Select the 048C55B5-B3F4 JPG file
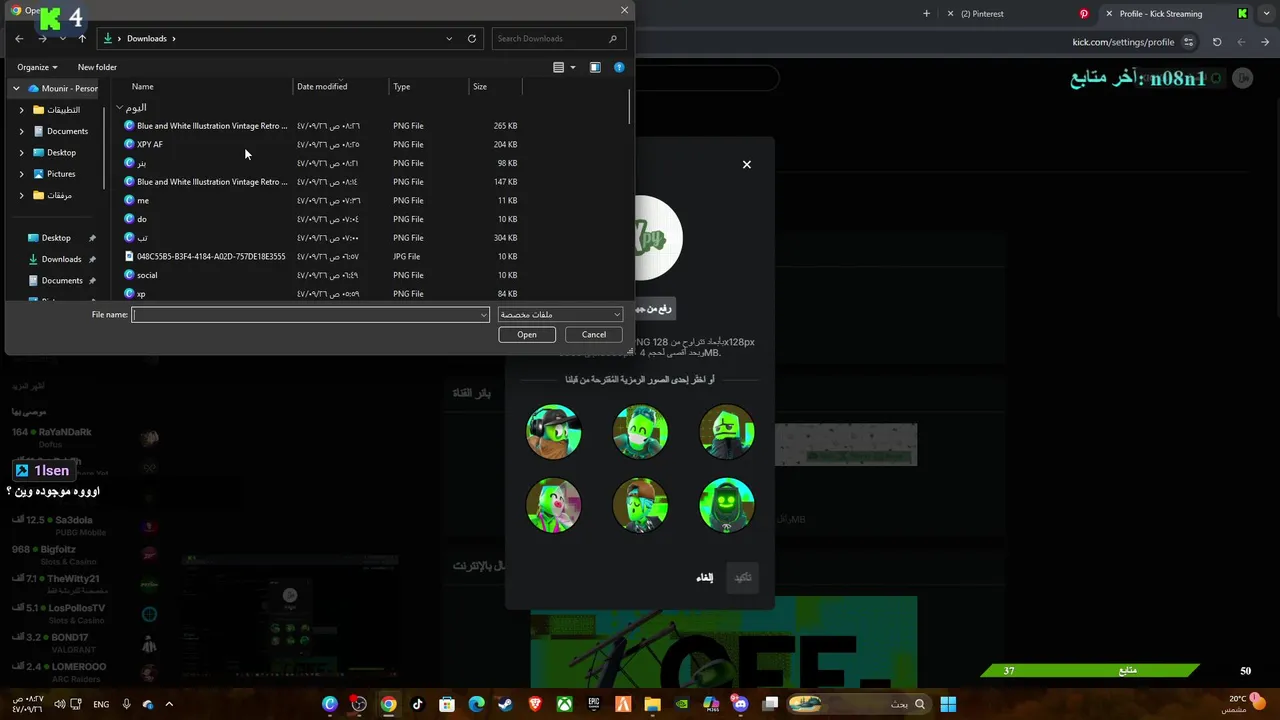 point(211,257)
